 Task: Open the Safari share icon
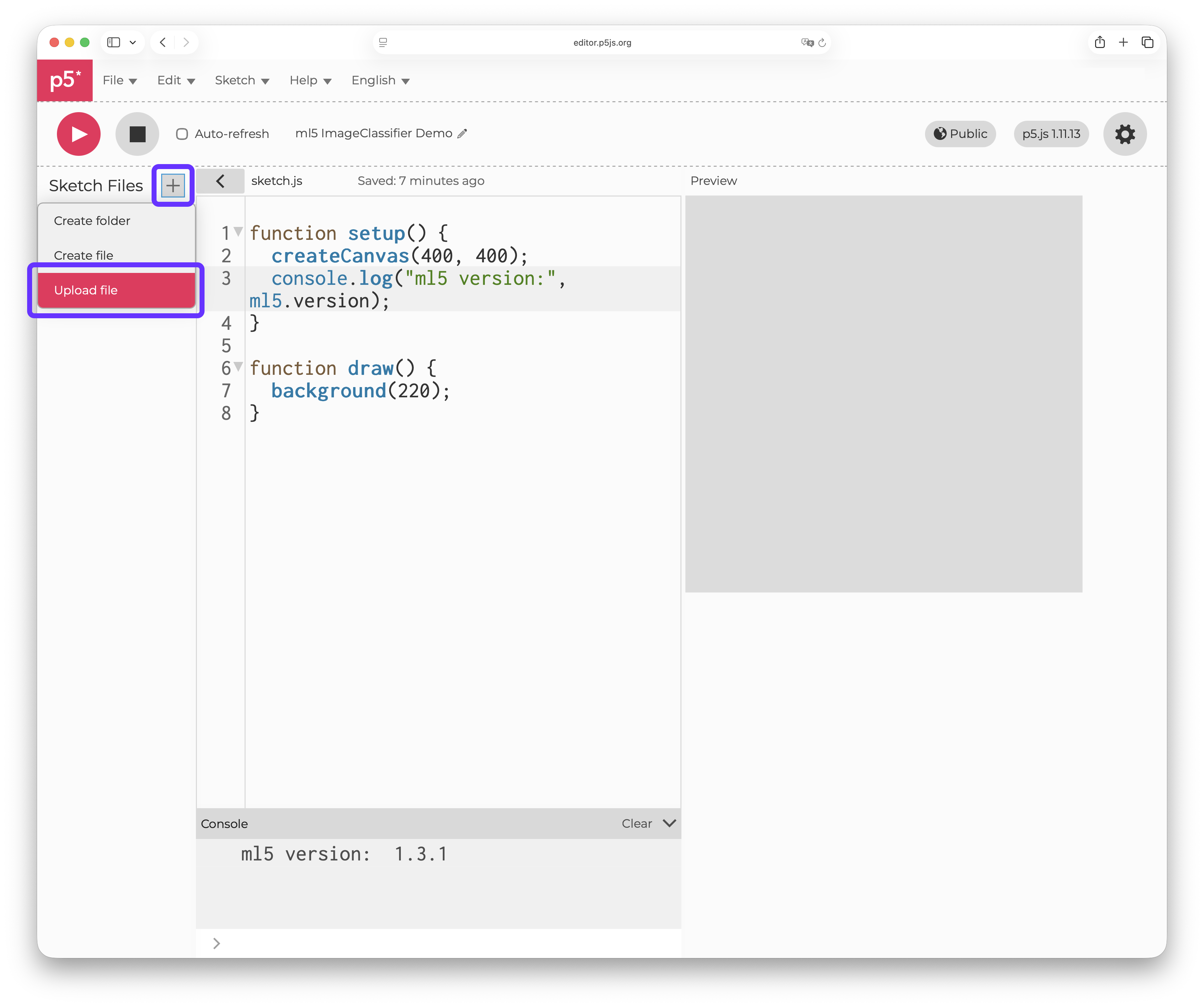click(1099, 42)
